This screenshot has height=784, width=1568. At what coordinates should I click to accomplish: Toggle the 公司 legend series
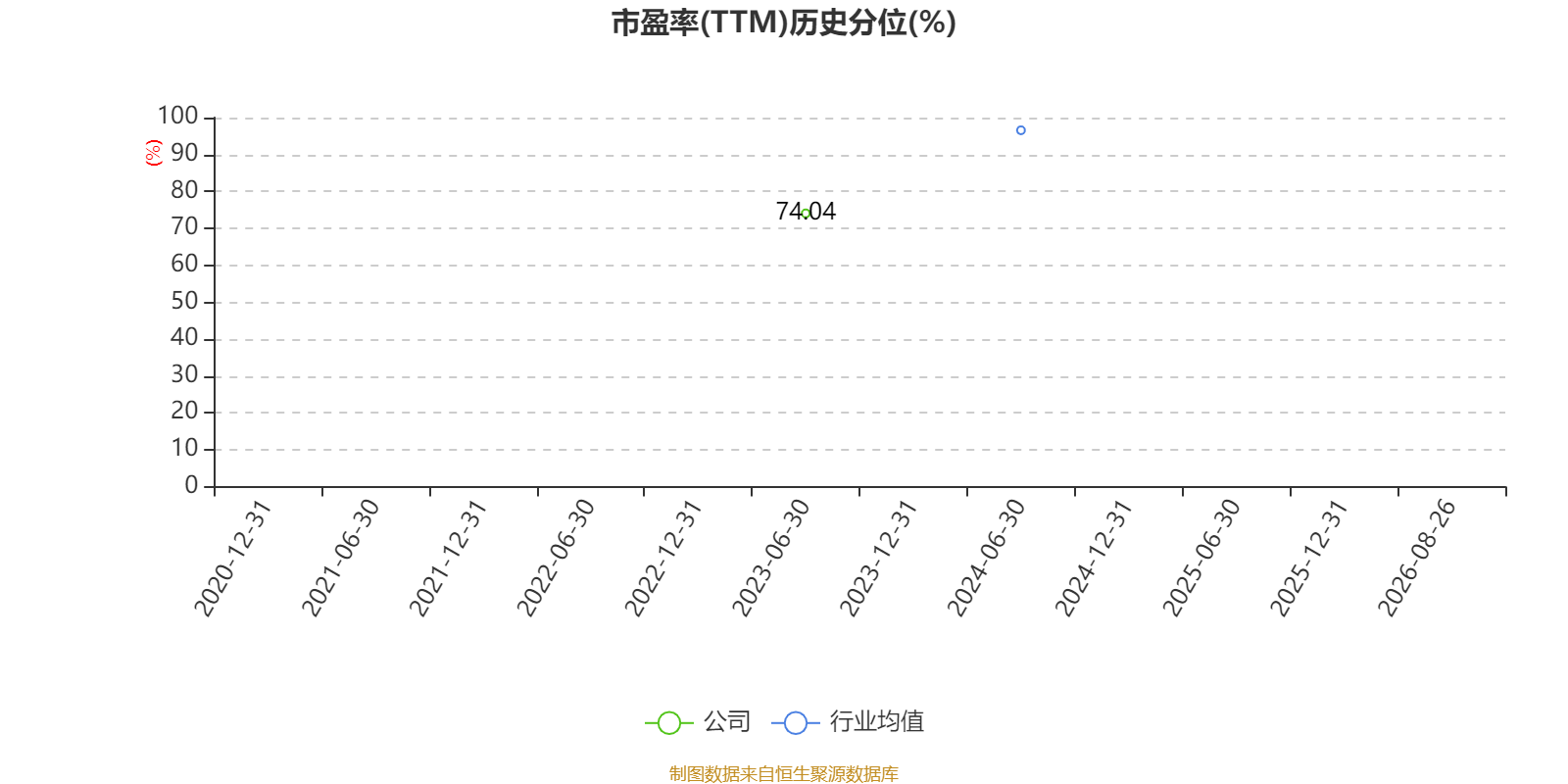[698, 722]
